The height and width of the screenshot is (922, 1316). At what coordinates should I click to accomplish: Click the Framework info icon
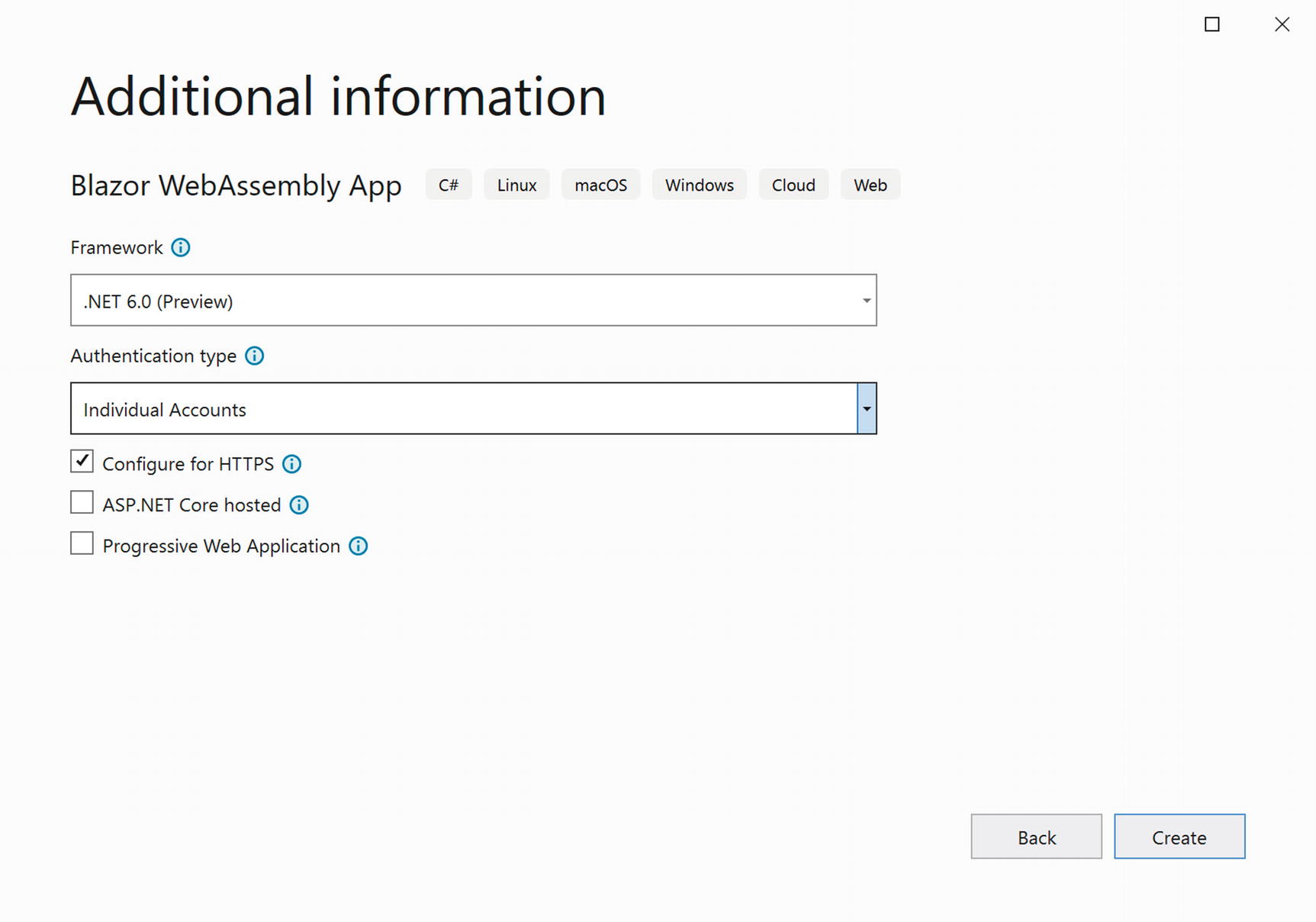click(x=181, y=247)
